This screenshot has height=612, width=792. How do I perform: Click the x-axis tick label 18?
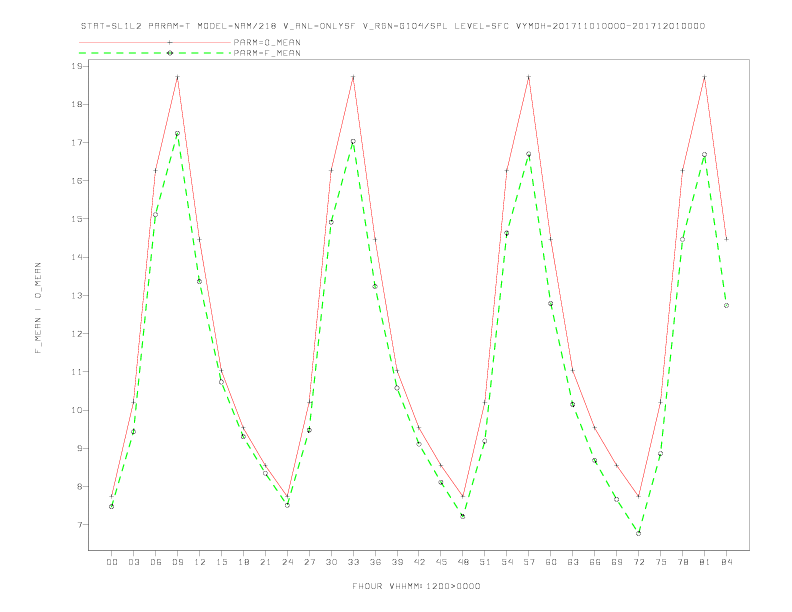(243, 562)
